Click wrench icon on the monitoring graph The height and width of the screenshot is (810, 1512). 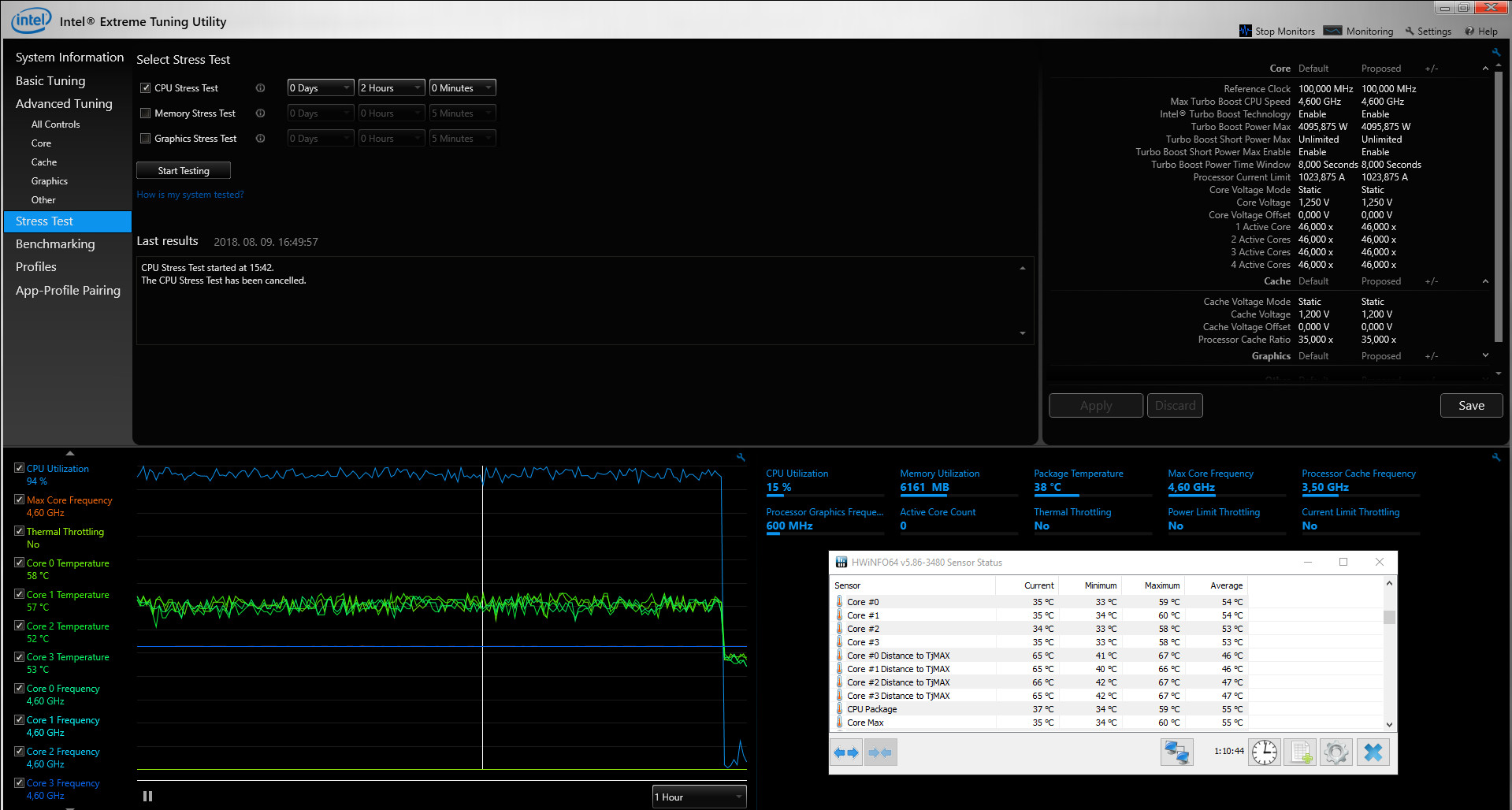[741, 457]
